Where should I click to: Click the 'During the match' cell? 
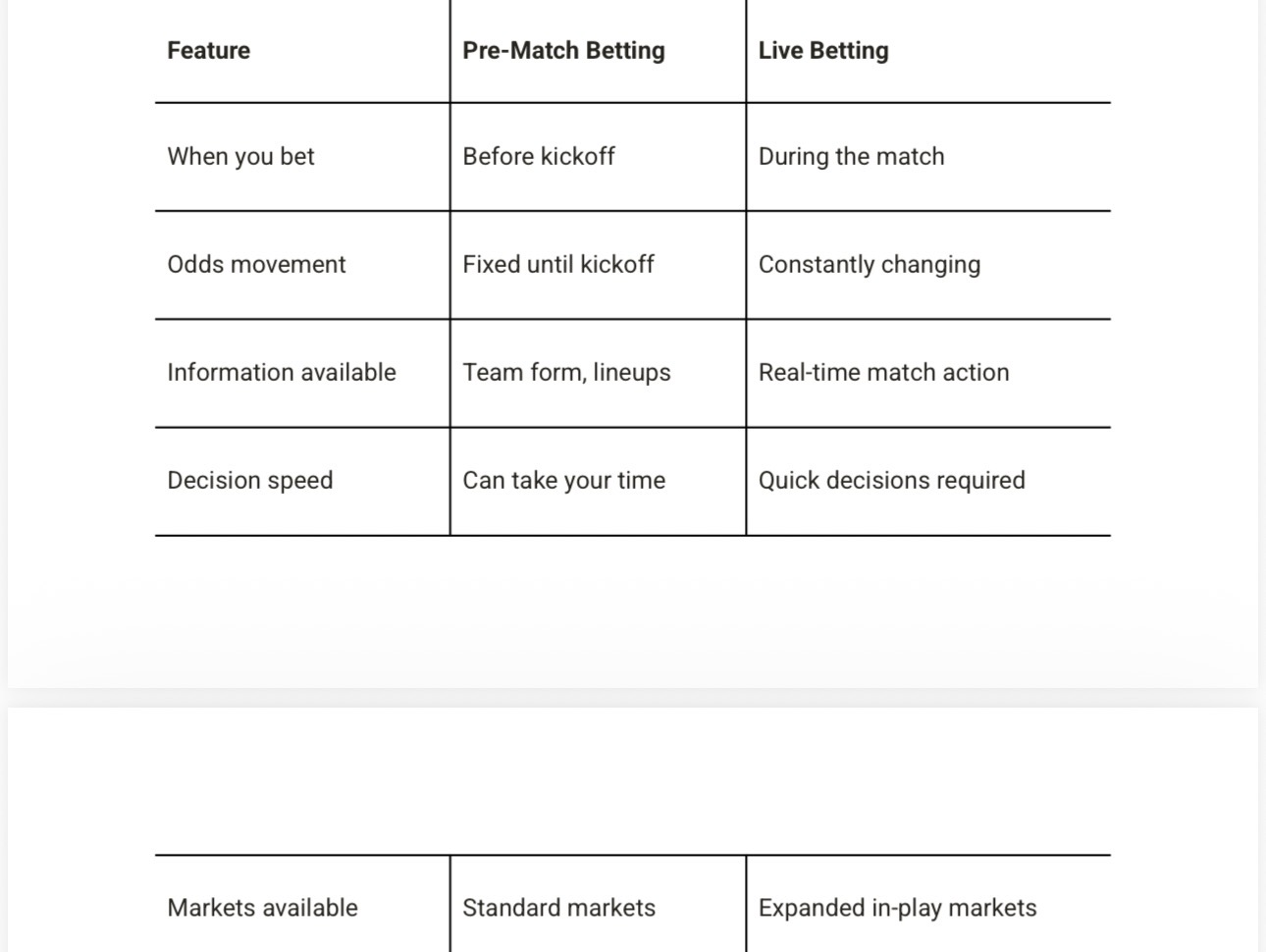tap(851, 157)
